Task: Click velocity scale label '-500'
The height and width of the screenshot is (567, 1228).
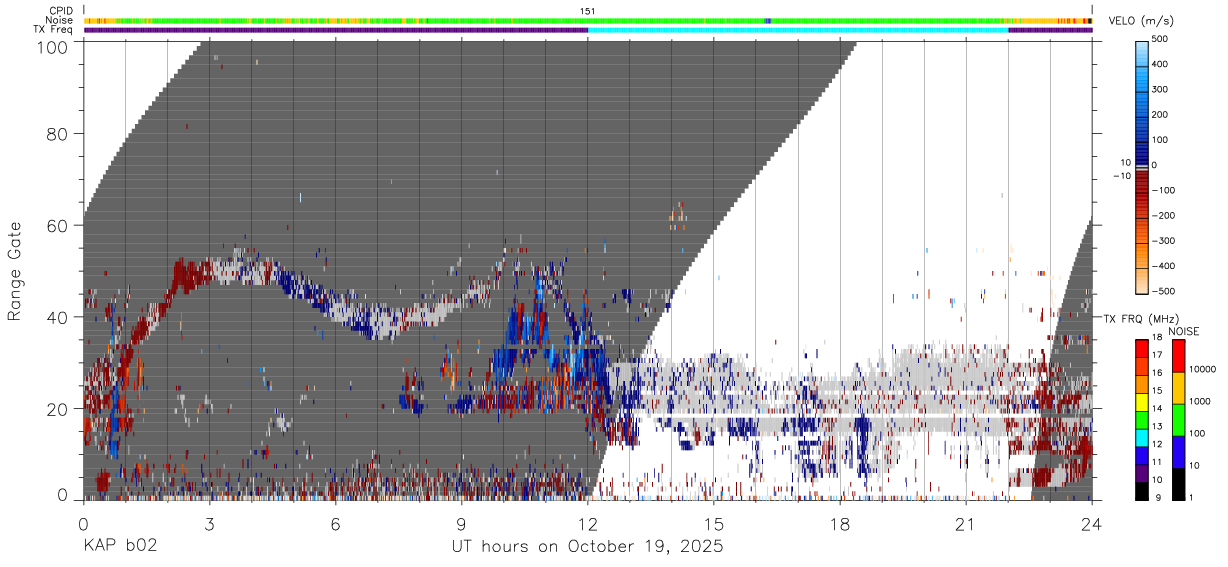Action: tap(1164, 291)
